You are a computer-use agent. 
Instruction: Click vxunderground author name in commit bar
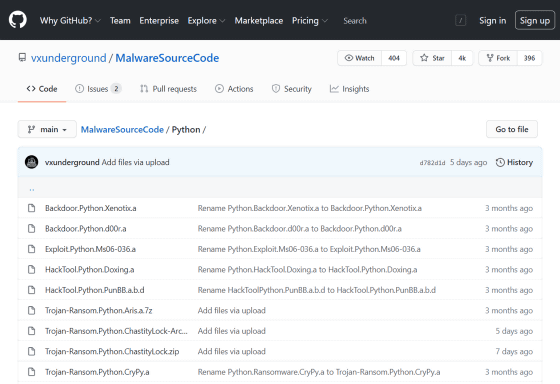(72, 162)
